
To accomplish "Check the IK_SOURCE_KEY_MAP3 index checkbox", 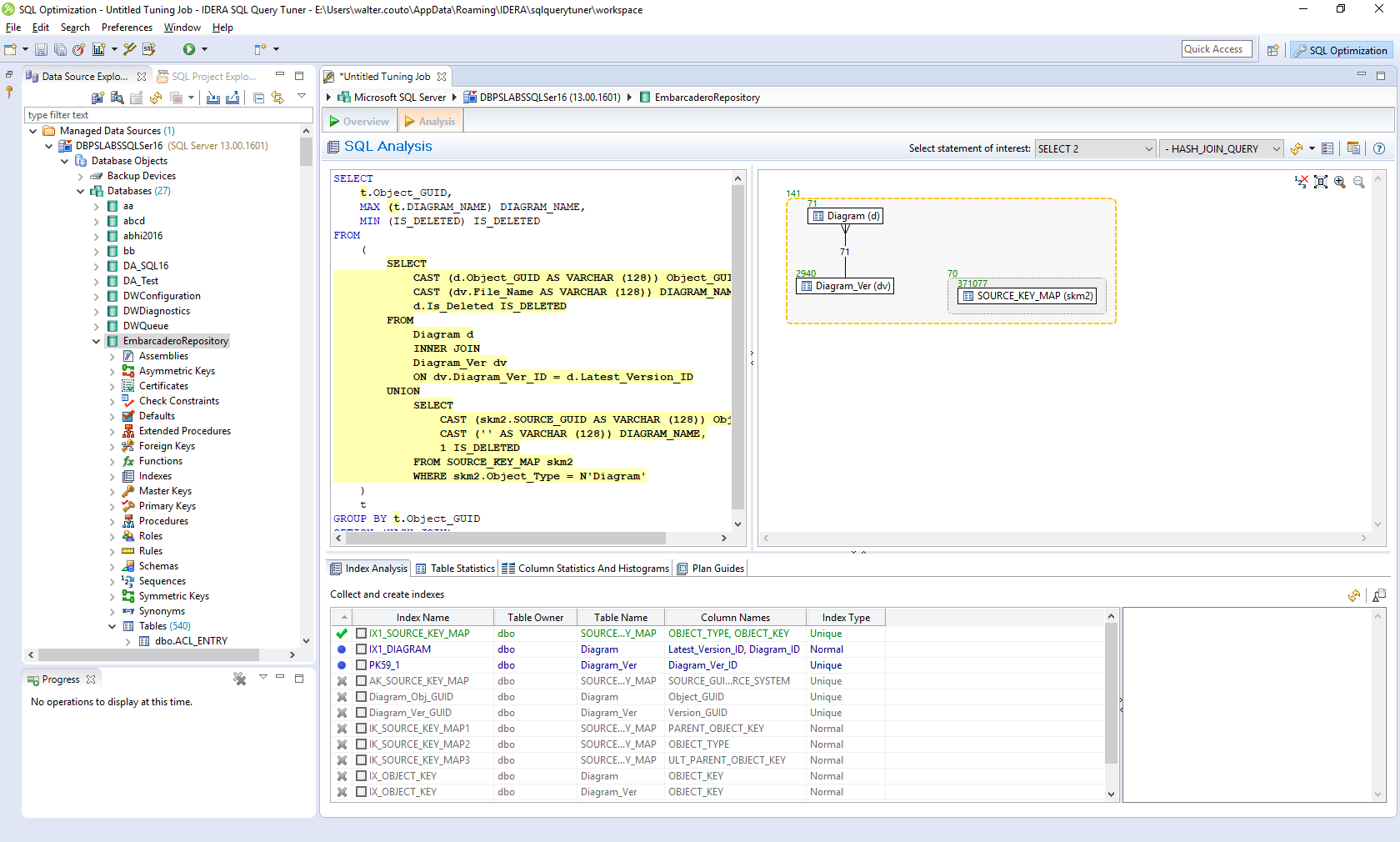I will point(361,760).
